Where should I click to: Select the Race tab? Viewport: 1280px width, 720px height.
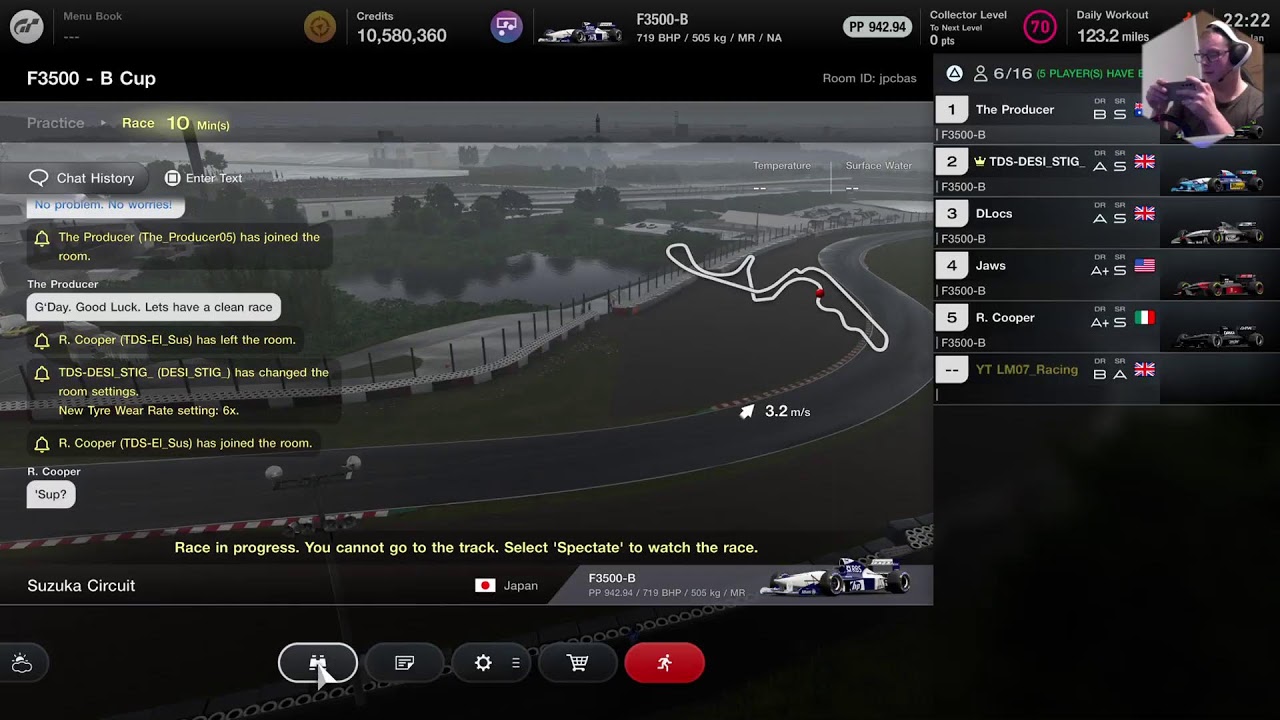[x=138, y=123]
